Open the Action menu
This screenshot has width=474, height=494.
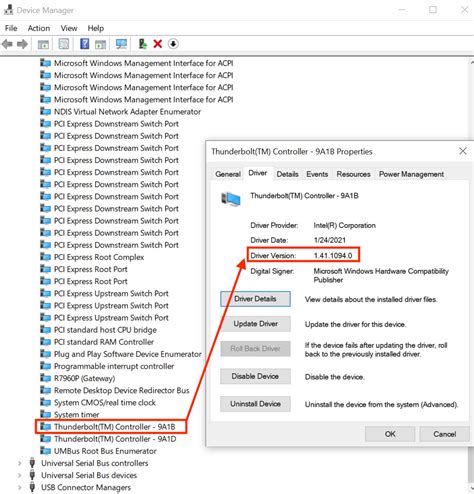(x=39, y=28)
